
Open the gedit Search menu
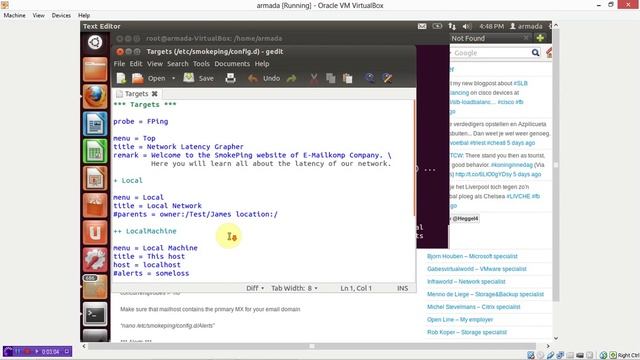click(178, 64)
